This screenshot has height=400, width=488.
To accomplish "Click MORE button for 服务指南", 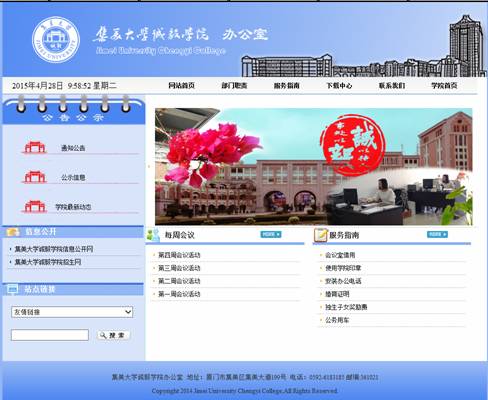I will point(437,234).
